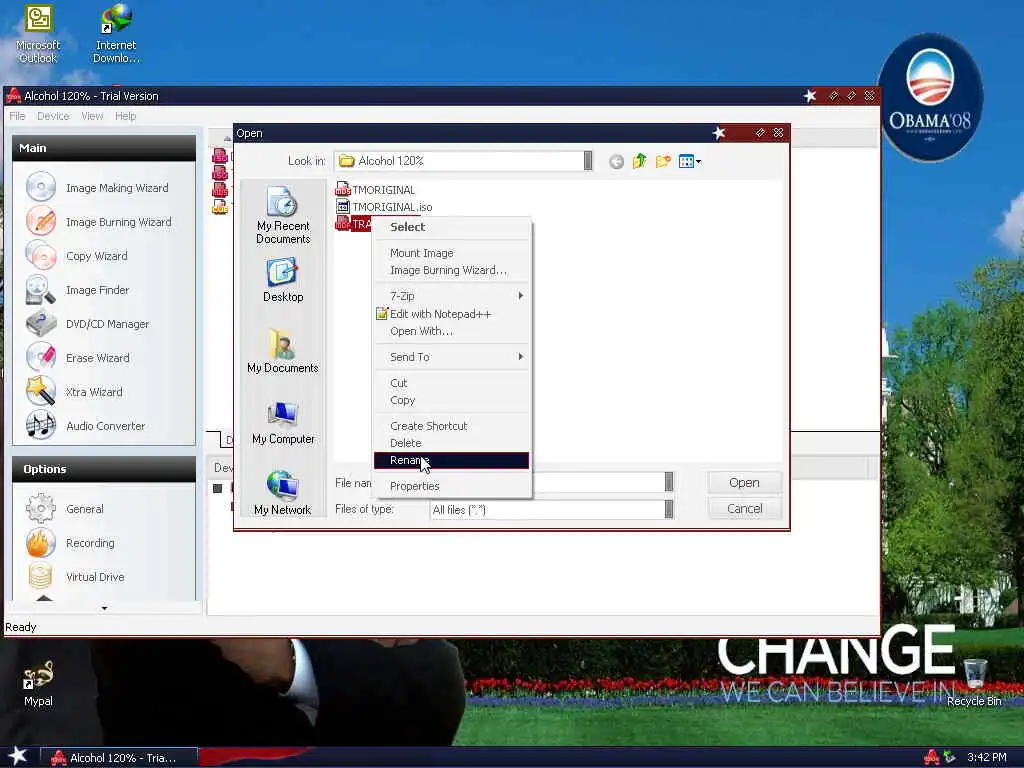1024x768 pixels.
Task: Click the Cancel button
Action: click(744, 509)
